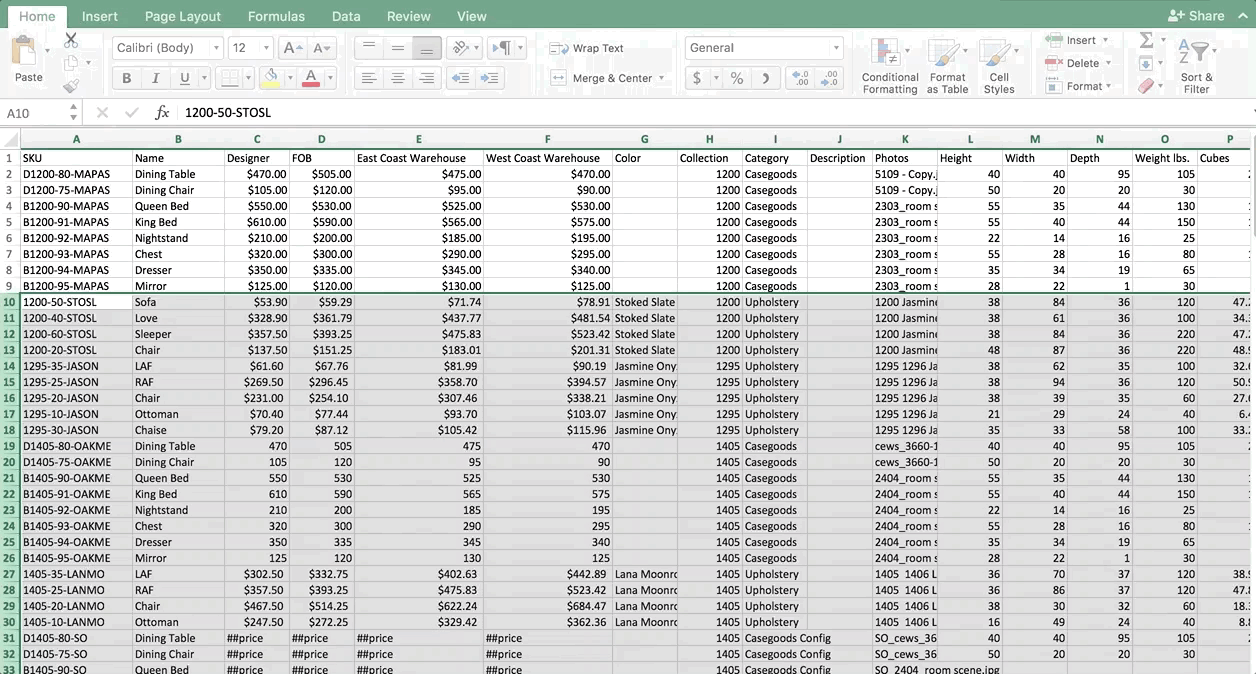Open Cell Styles gallery
Image resolution: width=1256 pixels, height=674 pixels.
[x=998, y=66]
